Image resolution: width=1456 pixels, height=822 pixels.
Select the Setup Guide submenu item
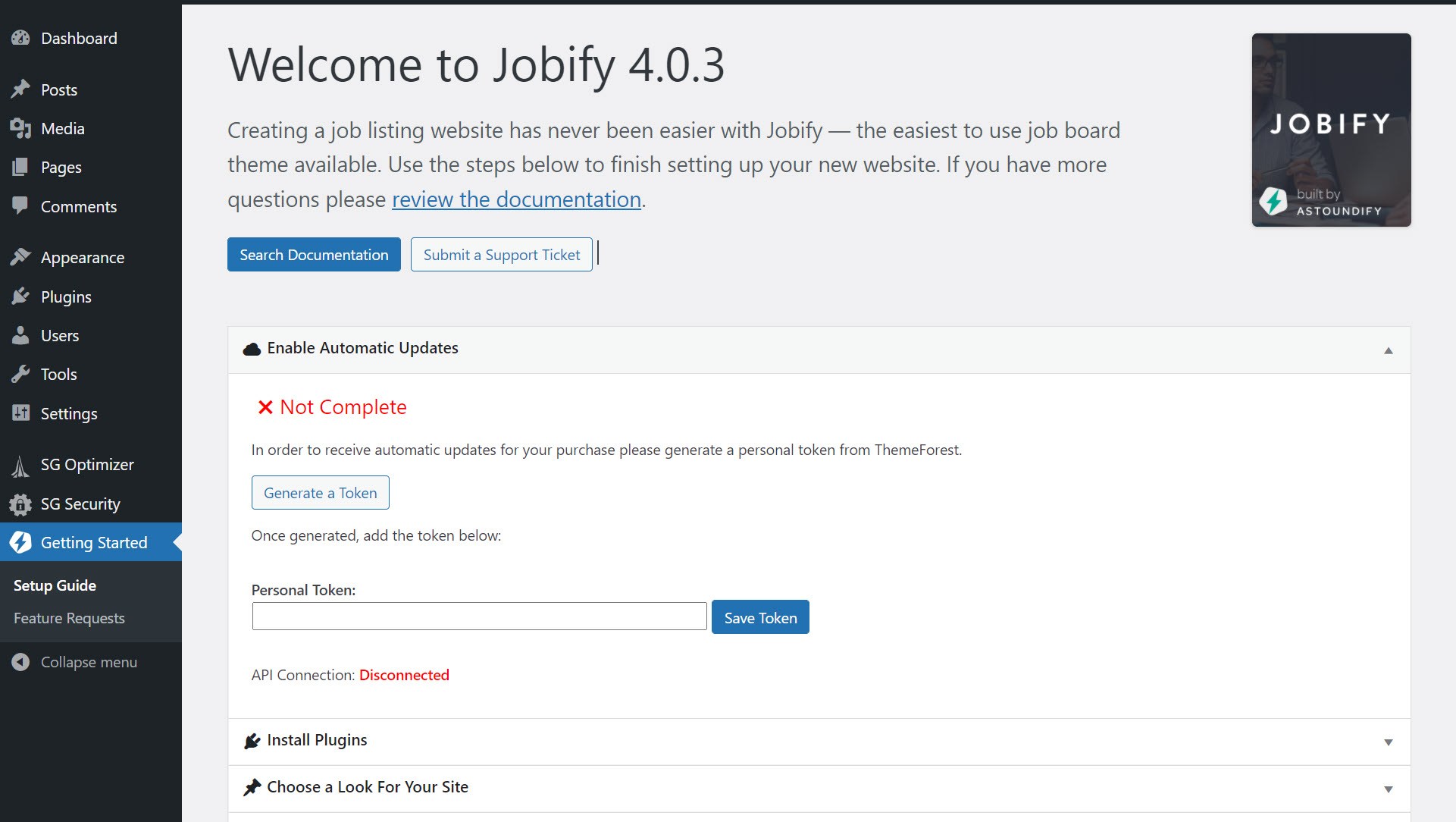[x=55, y=585]
